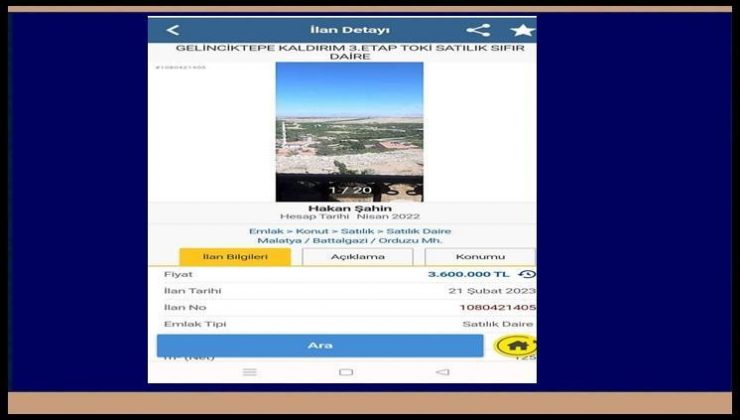This screenshot has width=740, height=420.
Task: Tap the blue Ara button
Action: [320, 345]
